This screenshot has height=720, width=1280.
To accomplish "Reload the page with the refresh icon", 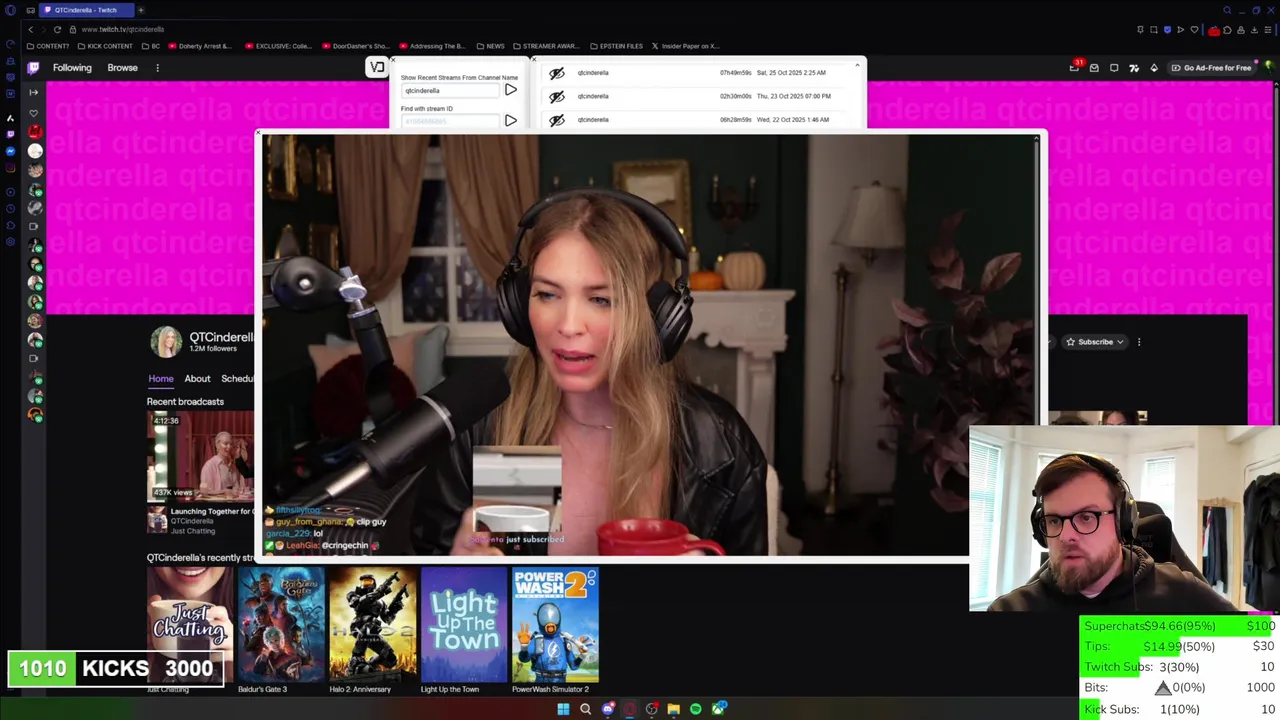I will [57, 29].
